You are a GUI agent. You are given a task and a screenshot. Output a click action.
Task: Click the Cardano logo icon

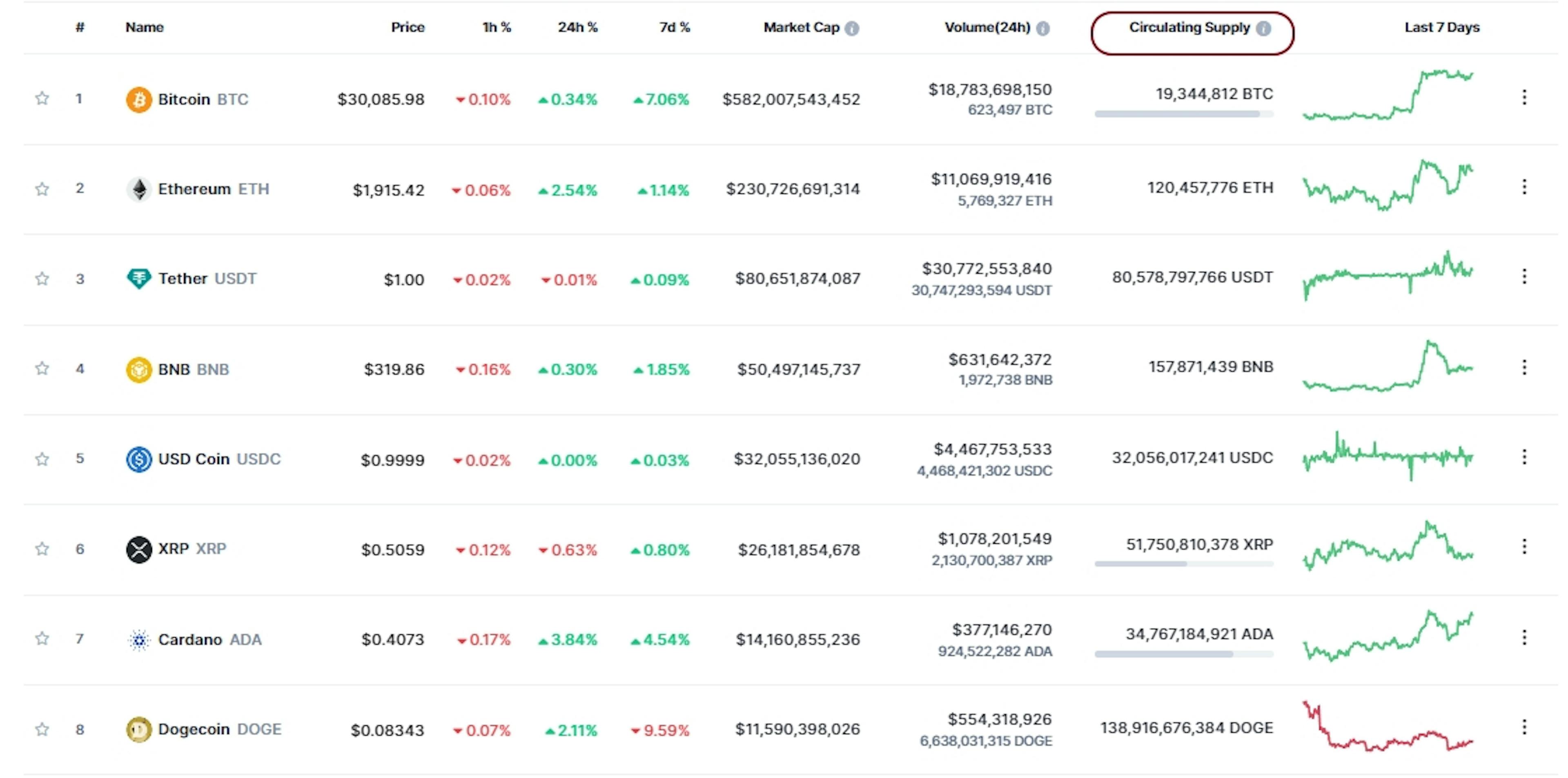pyautogui.click(x=139, y=639)
